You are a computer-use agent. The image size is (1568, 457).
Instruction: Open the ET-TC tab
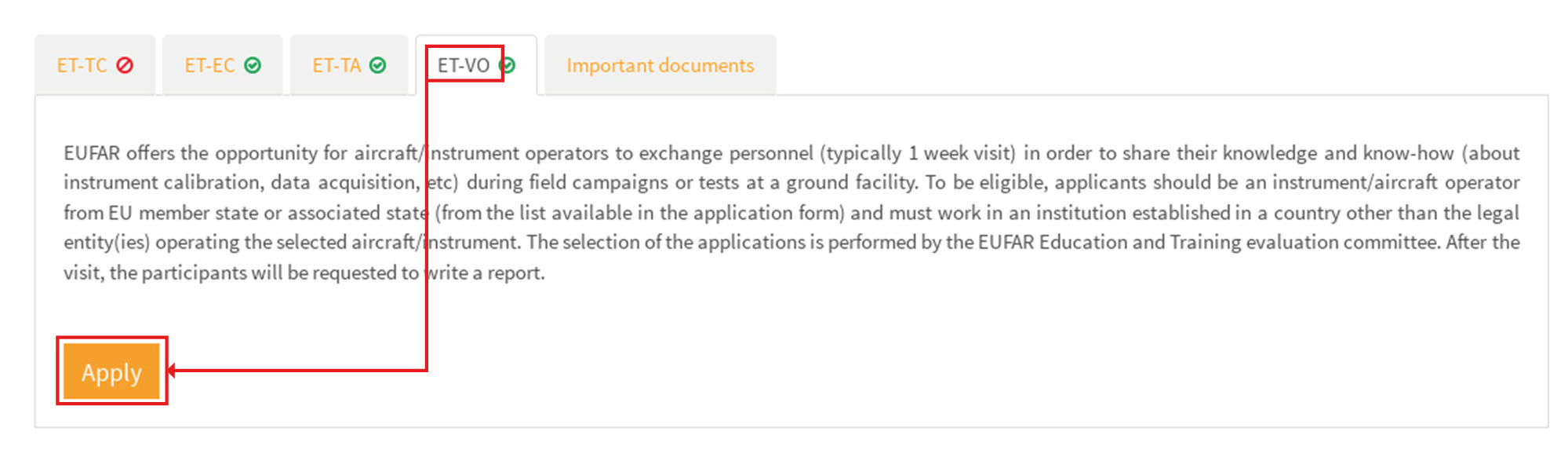click(82, 65)
